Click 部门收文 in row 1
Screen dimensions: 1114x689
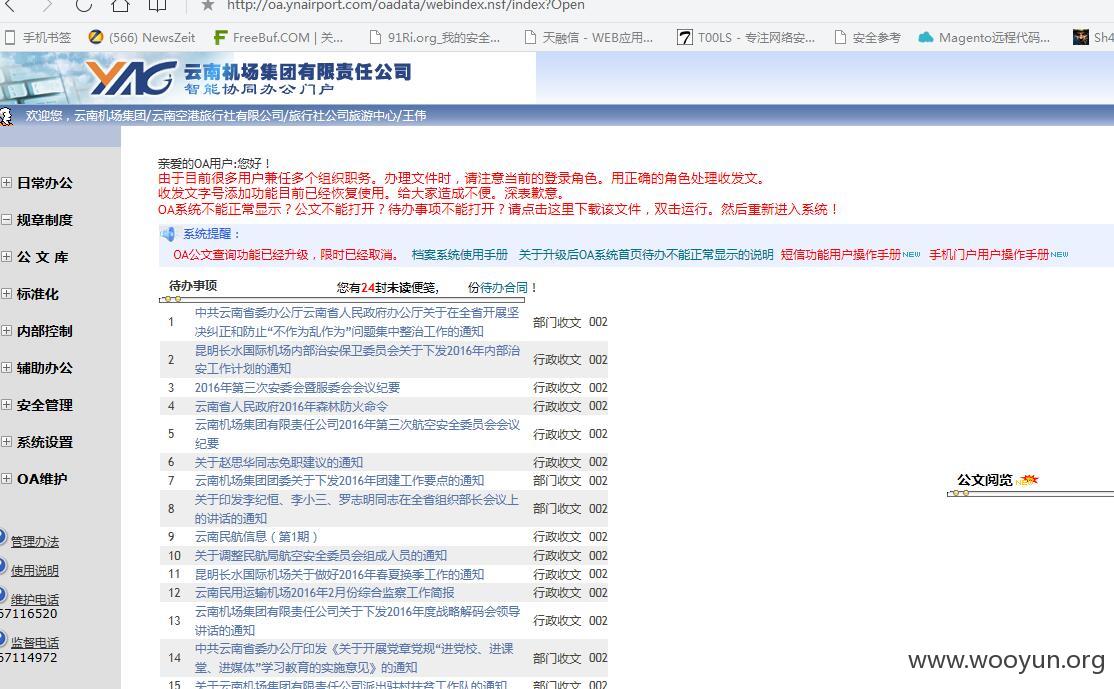[x=557, y=322]
